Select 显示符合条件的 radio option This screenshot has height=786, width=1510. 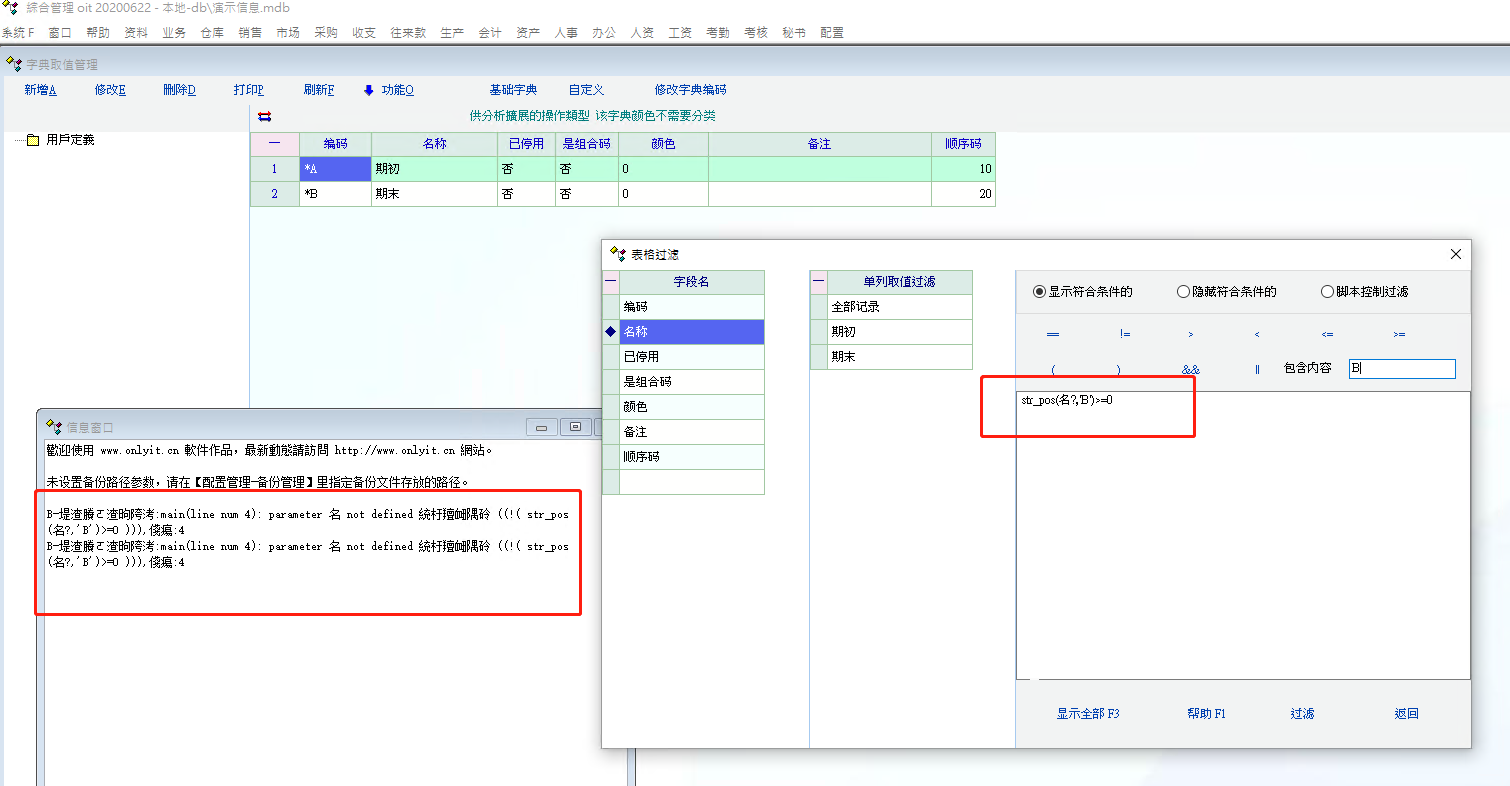coord(1040,292)
